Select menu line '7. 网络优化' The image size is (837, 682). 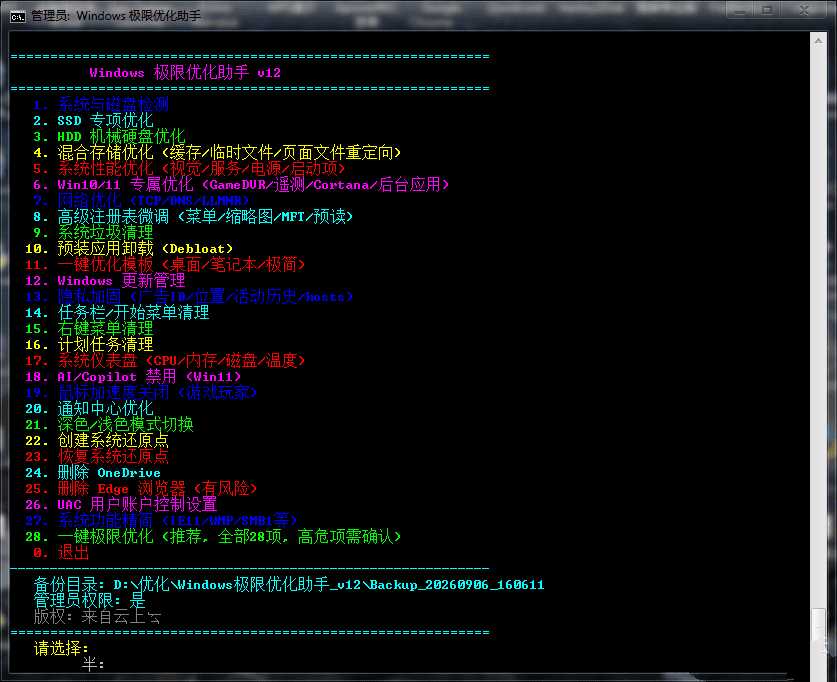tap(141, 201)
